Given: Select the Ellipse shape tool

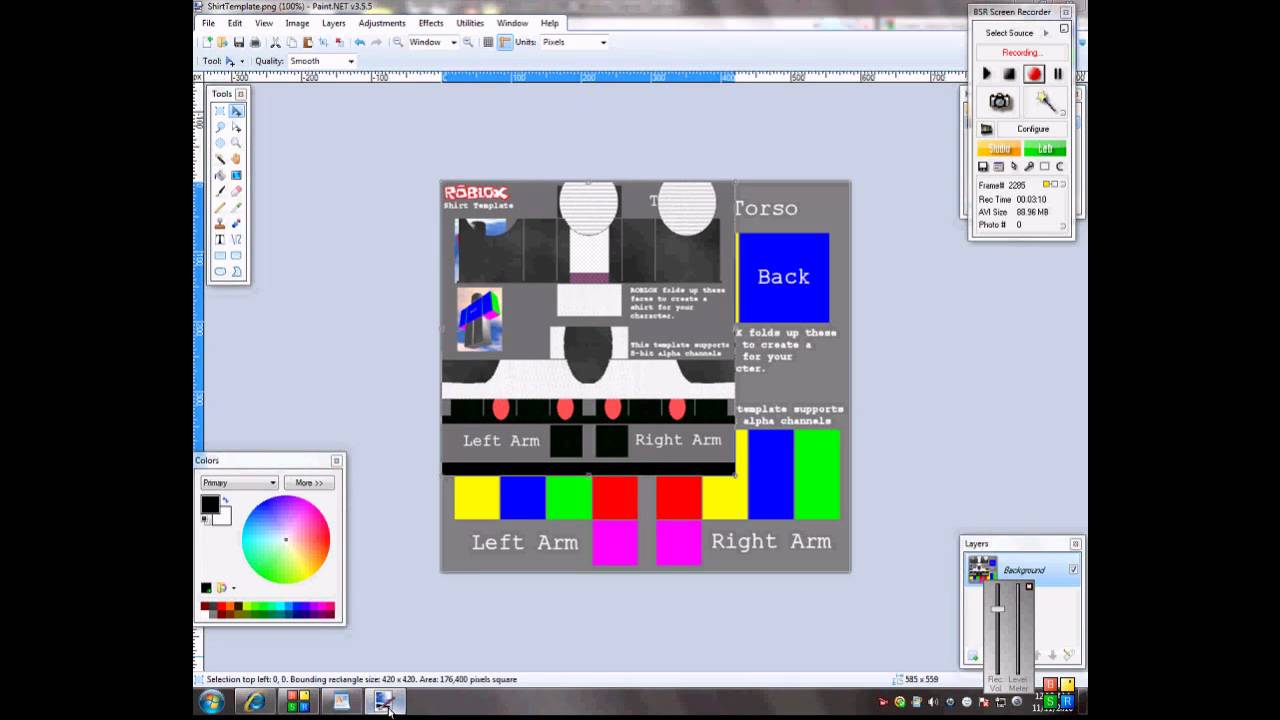Looking at the screenshot, I should (220, 271).
